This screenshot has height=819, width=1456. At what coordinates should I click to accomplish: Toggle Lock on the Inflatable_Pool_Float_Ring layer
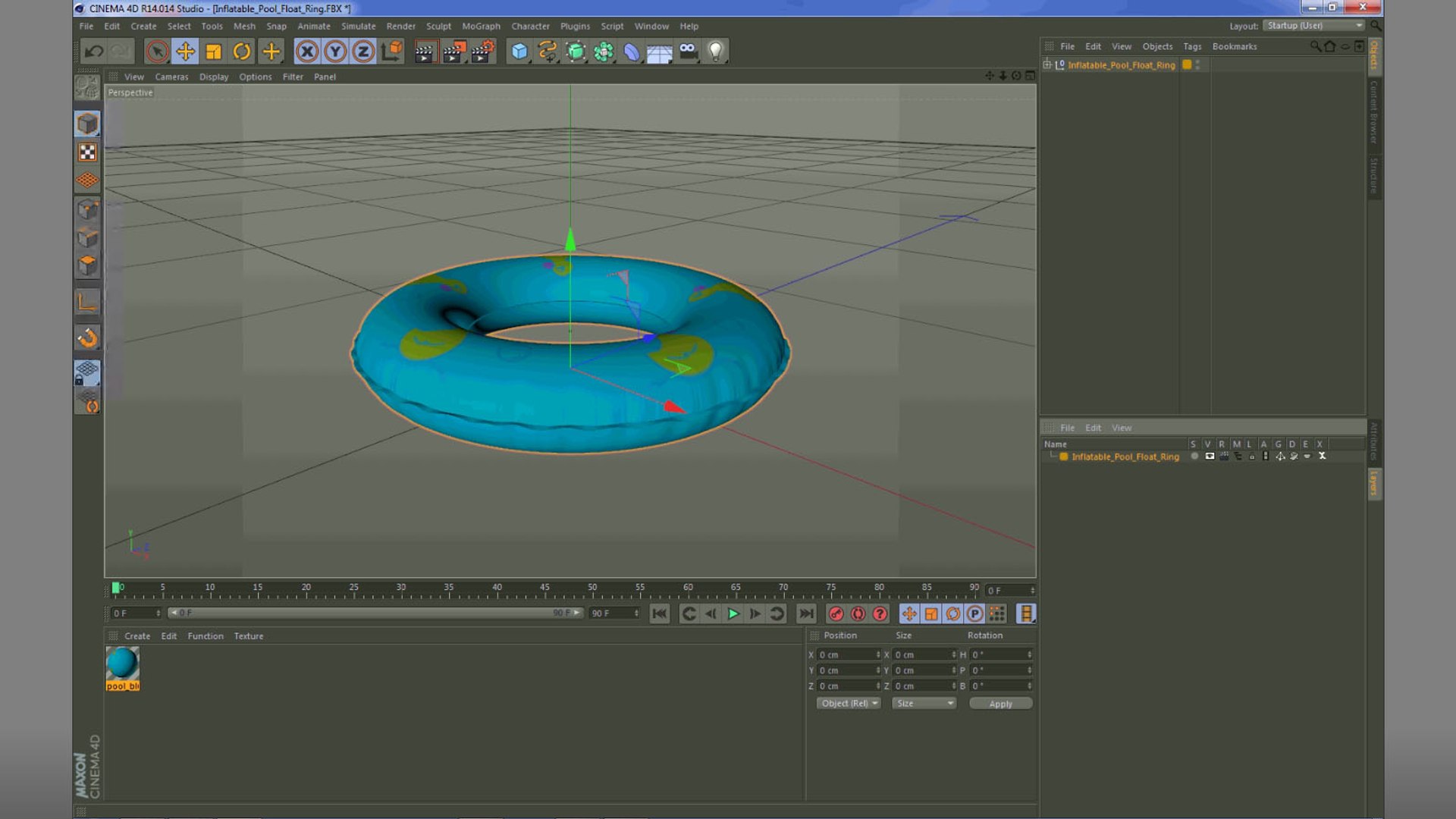point(1252,457)
